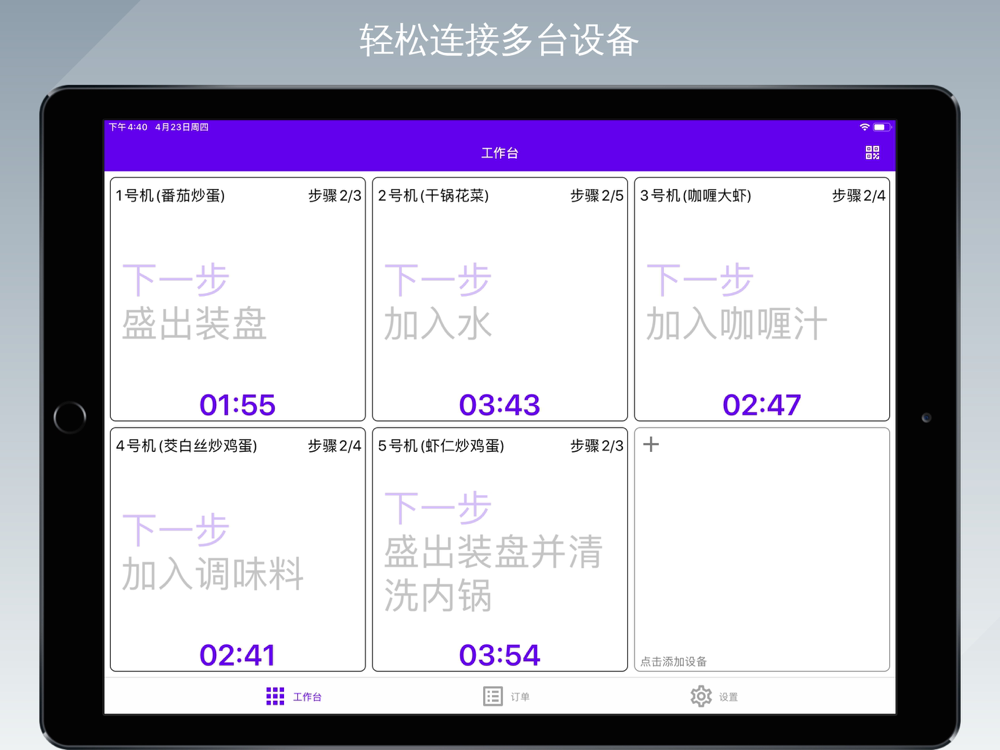Tap next step text 加入咖喱汁

coord(736,325)
